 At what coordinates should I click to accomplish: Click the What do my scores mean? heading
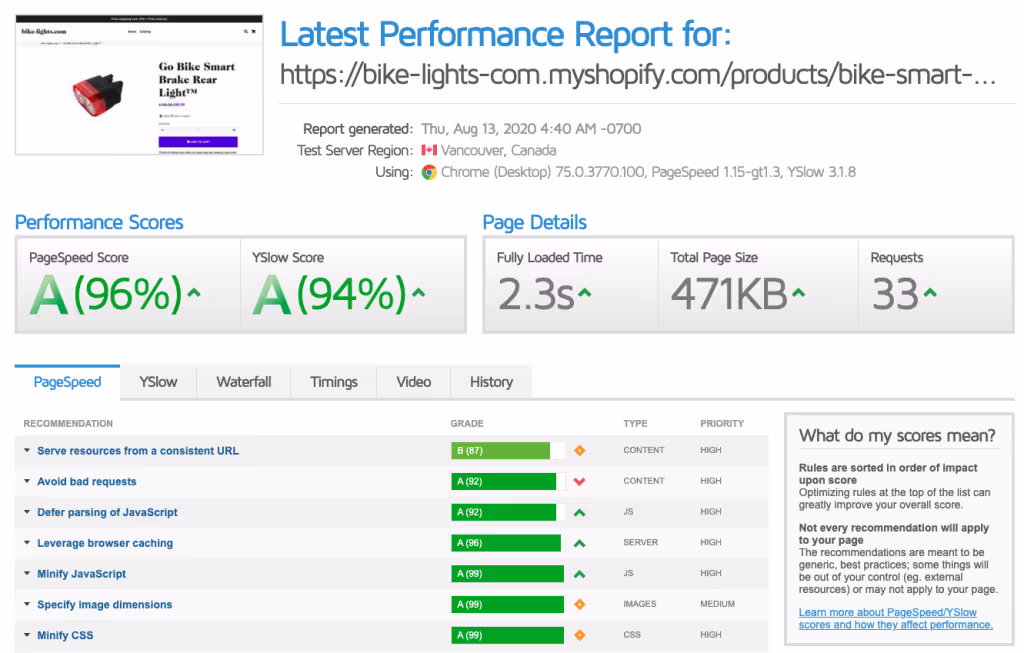click(897, 436)
